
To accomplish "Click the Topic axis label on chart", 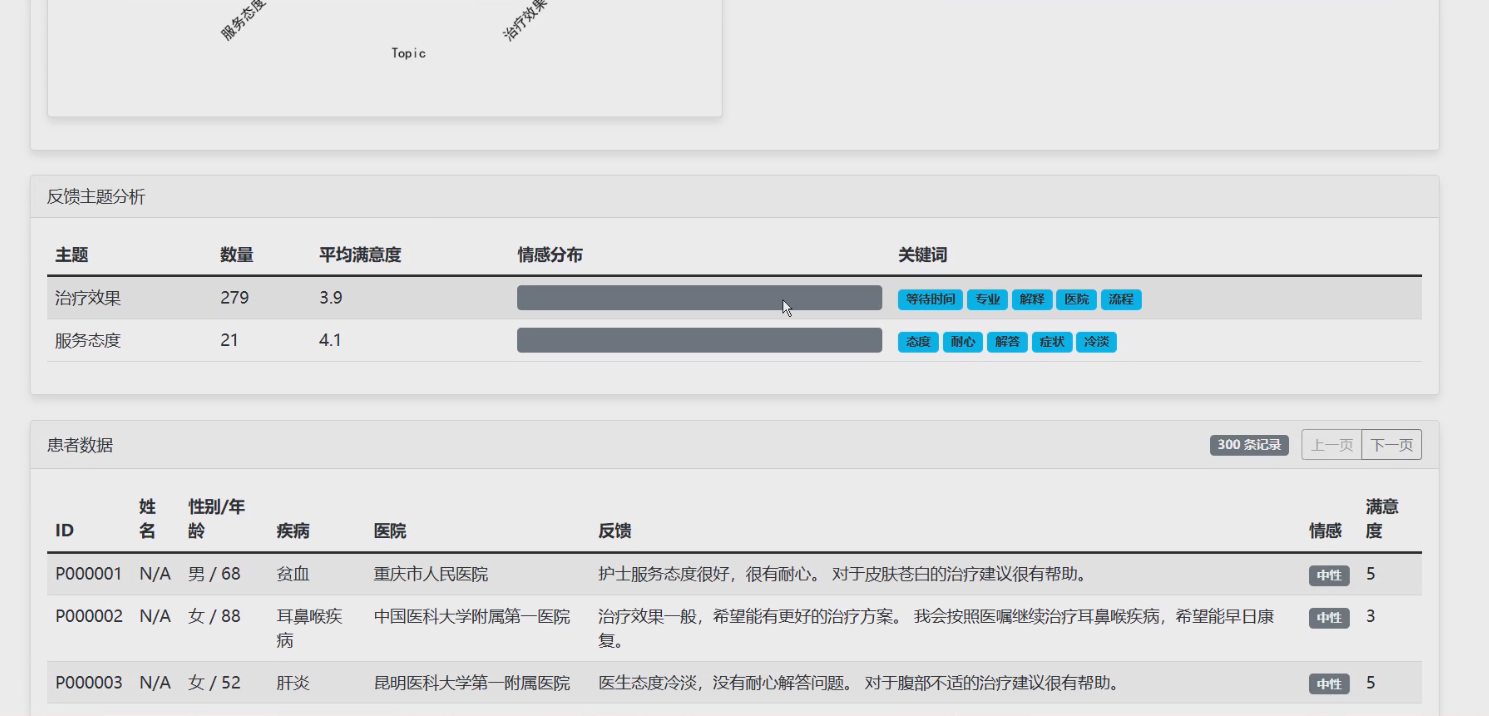I will coord(409,54).
